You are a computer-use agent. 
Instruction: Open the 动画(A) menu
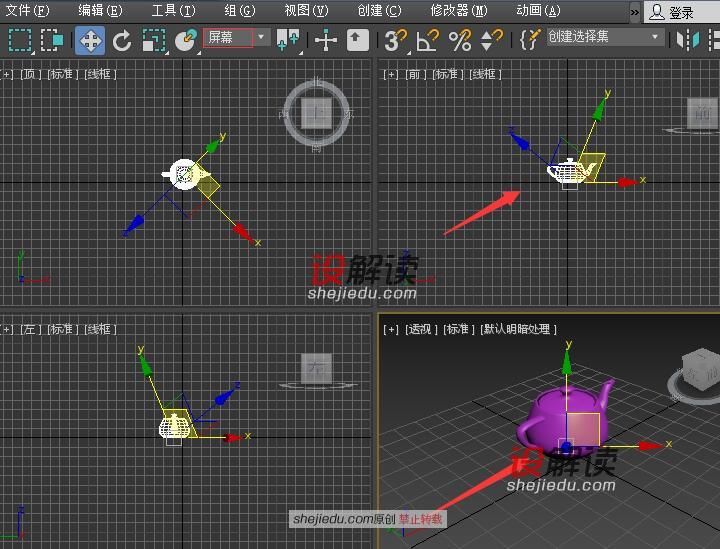(x=538, y=10)
